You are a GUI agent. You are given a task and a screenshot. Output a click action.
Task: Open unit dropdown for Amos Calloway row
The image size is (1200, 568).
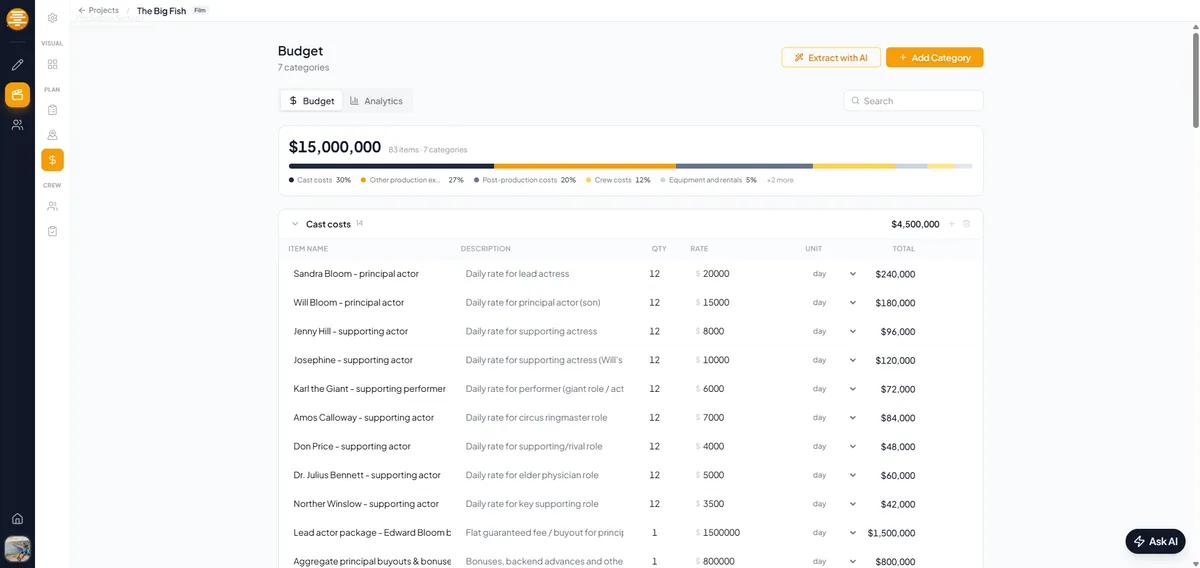pos(834,418)
